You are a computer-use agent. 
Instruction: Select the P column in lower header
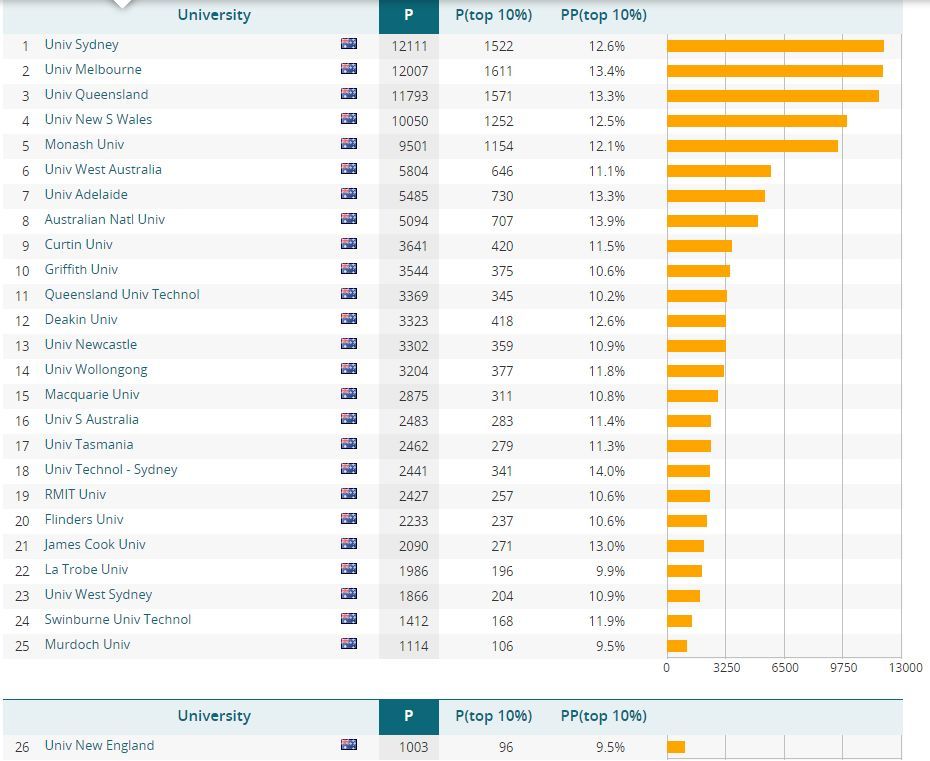[409, 717]
